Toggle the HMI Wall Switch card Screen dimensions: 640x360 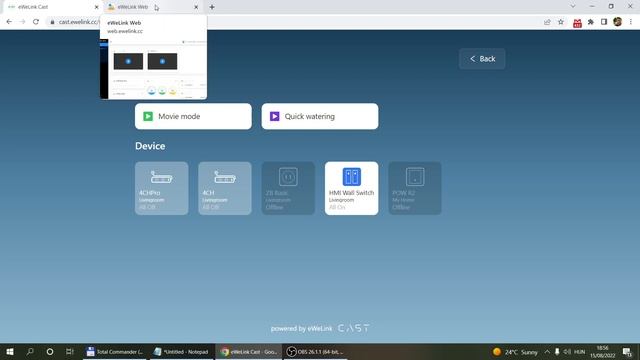point(351,188)
